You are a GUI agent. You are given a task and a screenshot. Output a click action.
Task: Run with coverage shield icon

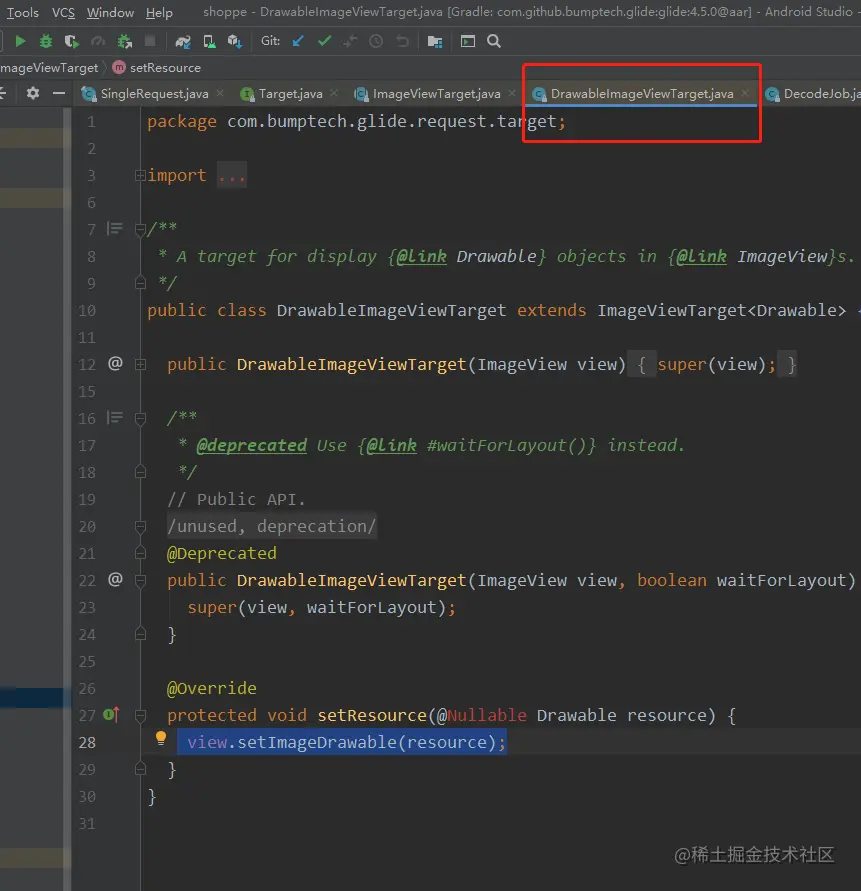point(71,41)
